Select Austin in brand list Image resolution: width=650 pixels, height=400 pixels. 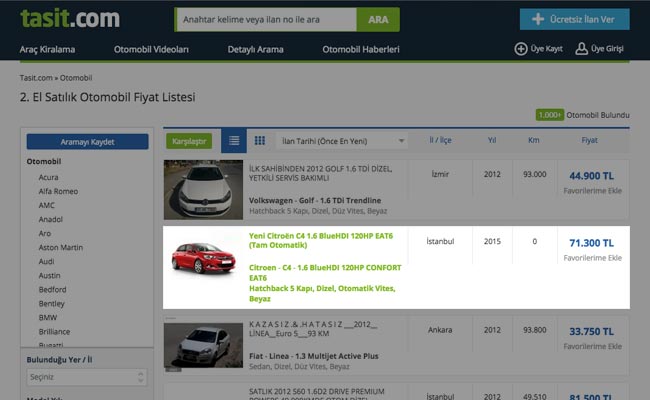(x=49, y=276)
